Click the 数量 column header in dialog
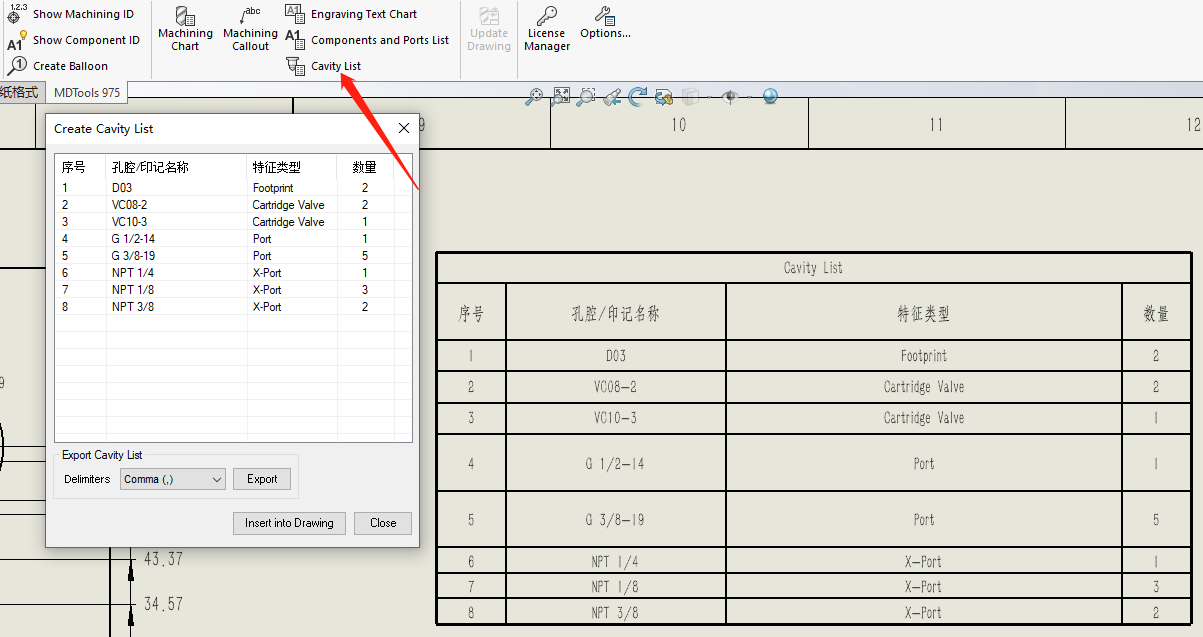 pos(364,167)
